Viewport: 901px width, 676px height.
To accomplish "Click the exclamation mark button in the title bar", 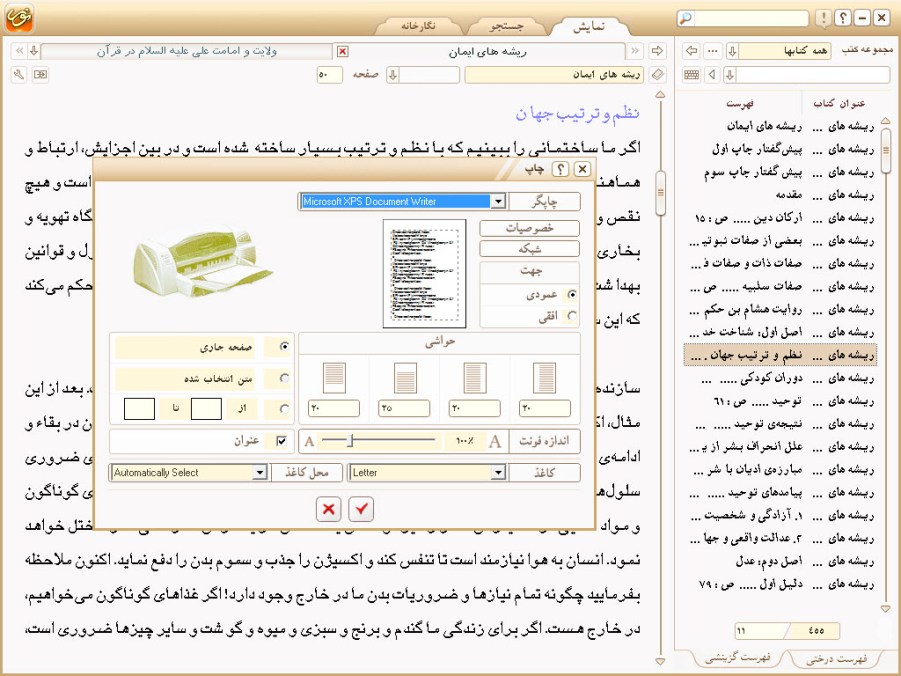I will coord(823,18).
